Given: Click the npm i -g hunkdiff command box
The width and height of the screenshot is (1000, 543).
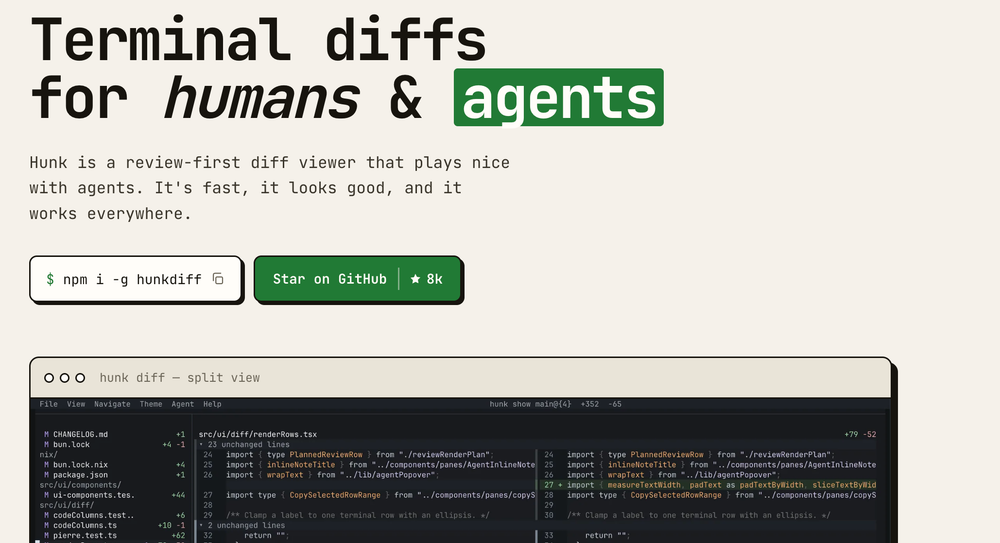Looking at the screenshot, I should (x=136, y=279).
